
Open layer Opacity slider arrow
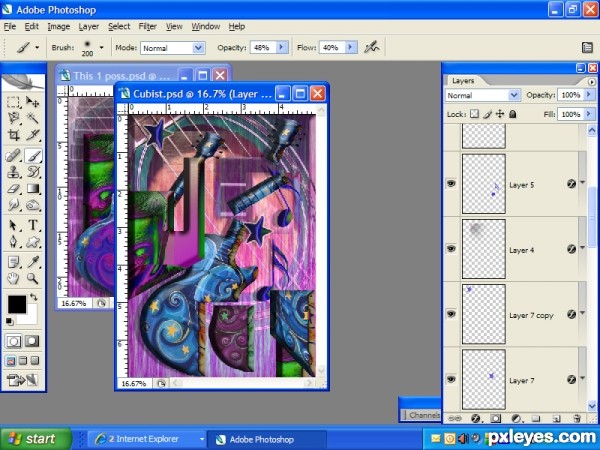click(x=589, y=95)
